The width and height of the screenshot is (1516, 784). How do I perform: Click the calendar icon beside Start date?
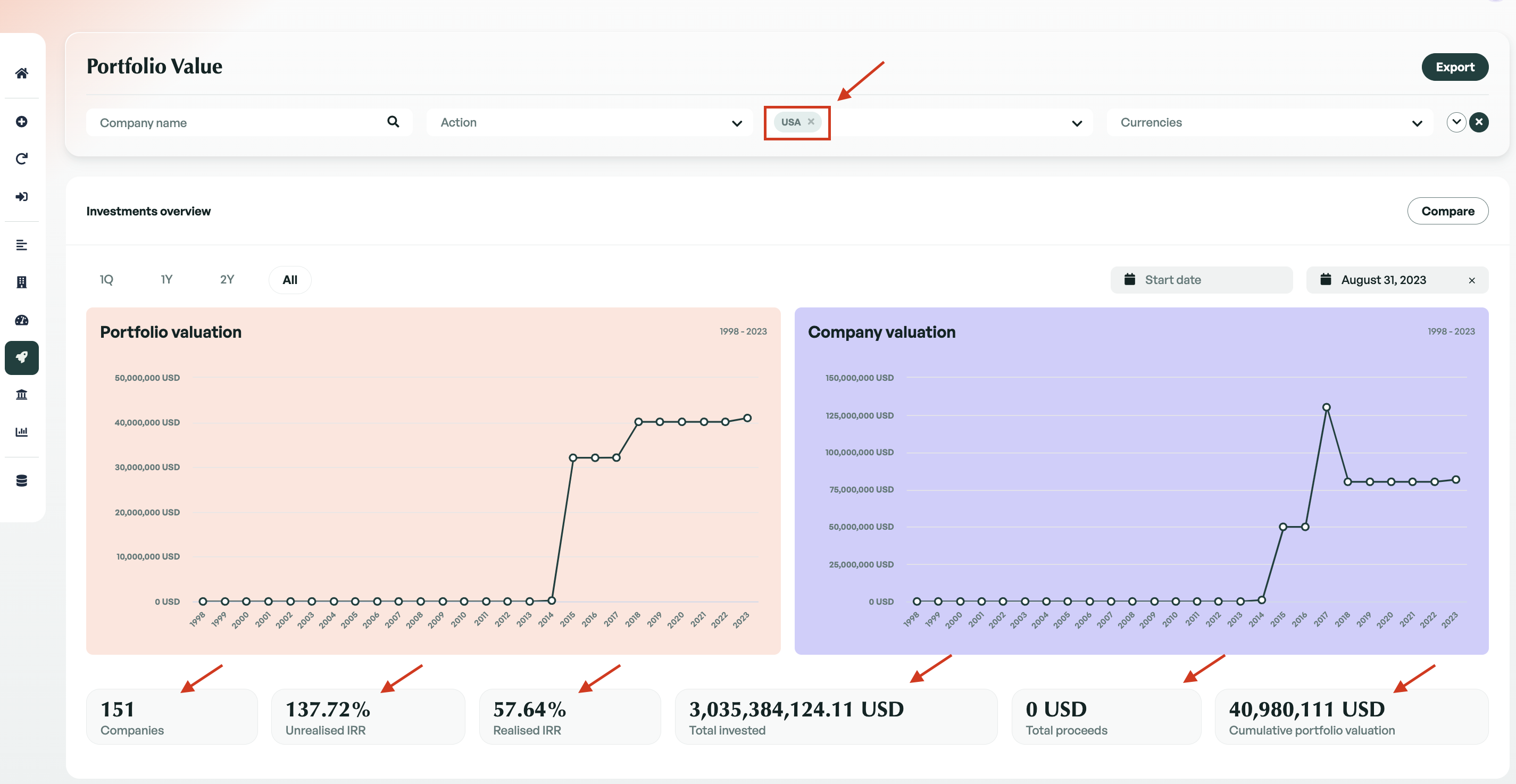pos(1129,280)
